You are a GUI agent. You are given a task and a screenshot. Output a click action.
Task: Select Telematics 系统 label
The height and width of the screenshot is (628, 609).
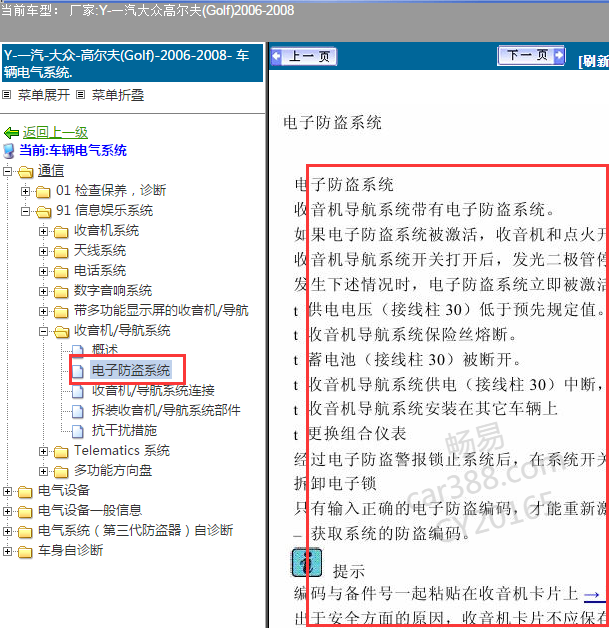[x=122, y=451]
